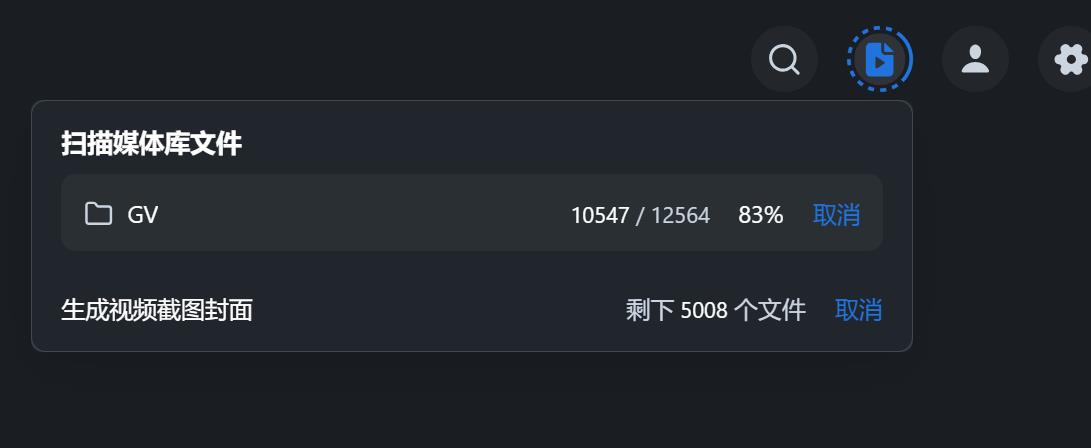The height and width of the screenshot is (448, 1091).
Task: Click the media scan tasks icon
Action: (879, 60)
